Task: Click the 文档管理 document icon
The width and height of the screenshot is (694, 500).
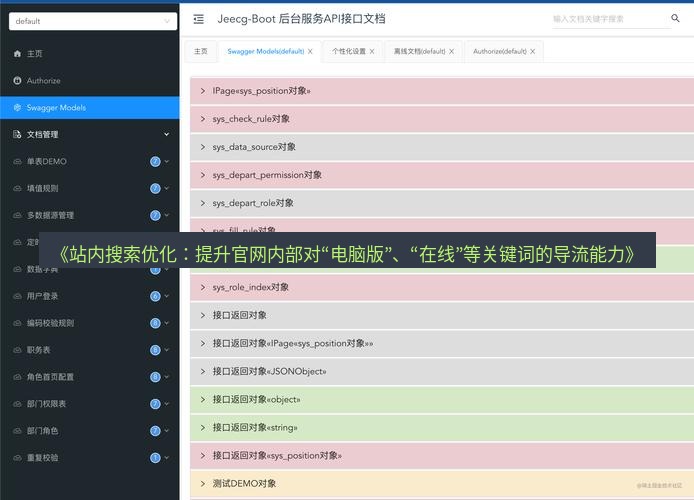Action: [17, 135]
